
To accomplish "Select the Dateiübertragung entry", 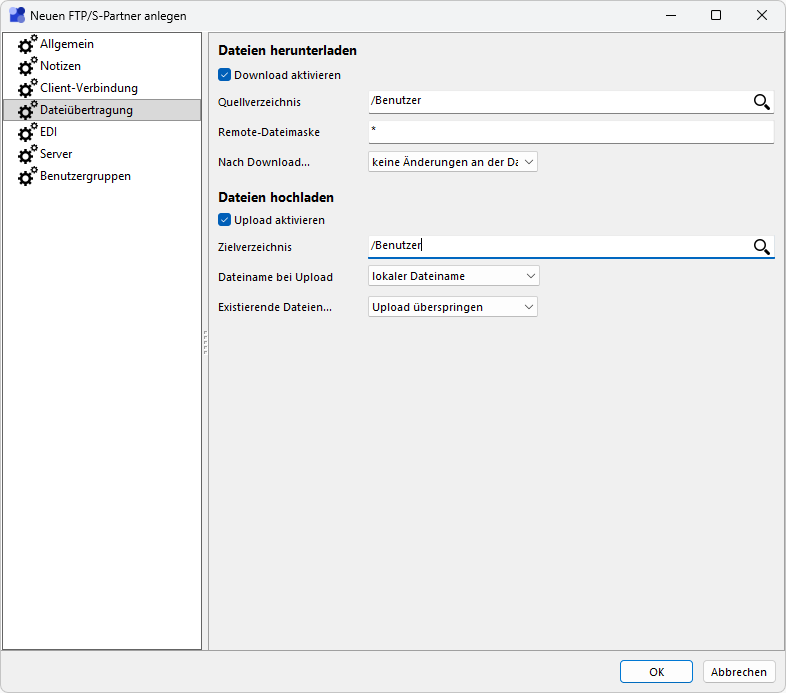I will coord(102,110).
